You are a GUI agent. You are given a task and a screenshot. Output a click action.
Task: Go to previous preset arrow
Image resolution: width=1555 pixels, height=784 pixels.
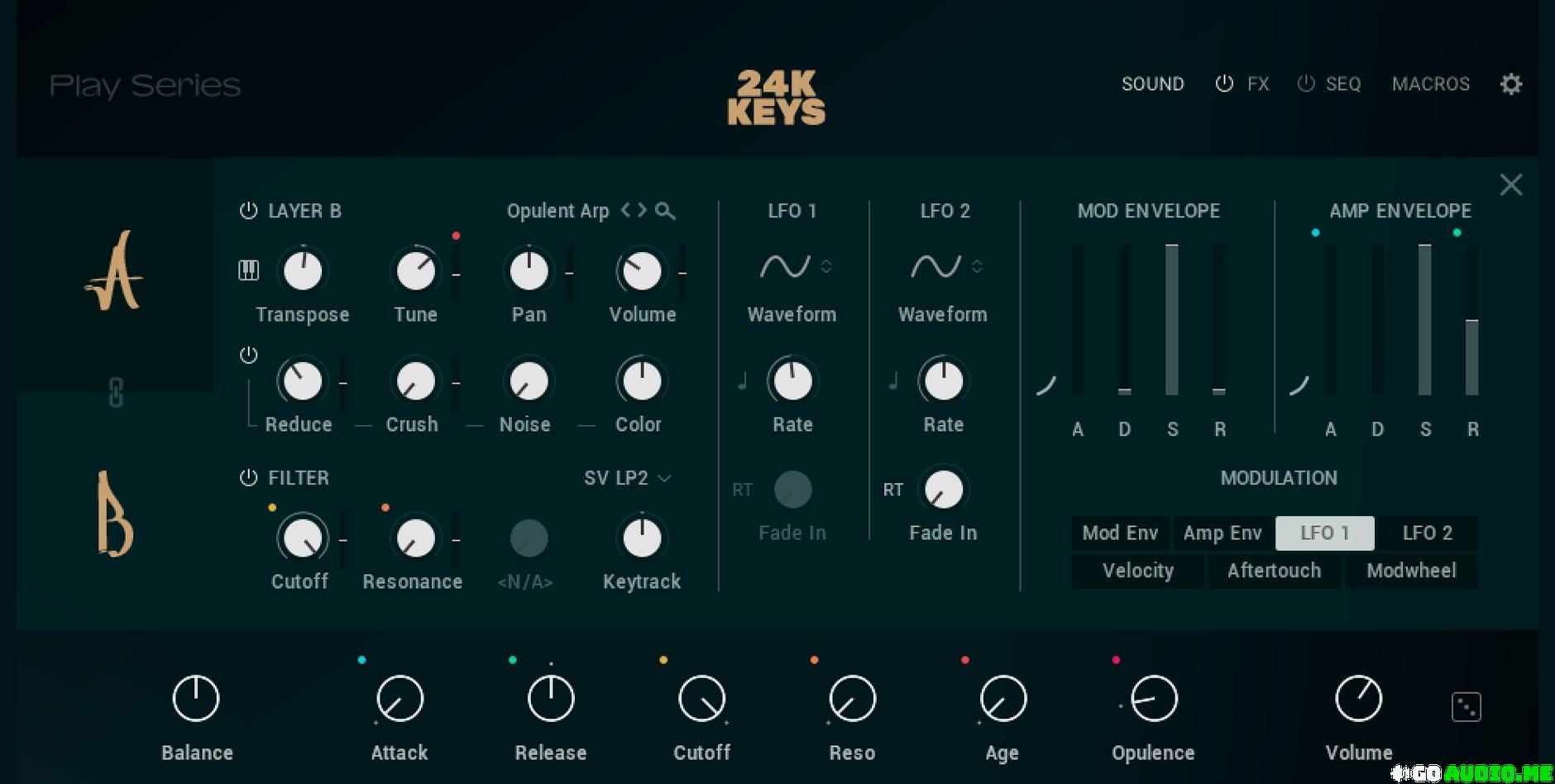pos(625,210)
